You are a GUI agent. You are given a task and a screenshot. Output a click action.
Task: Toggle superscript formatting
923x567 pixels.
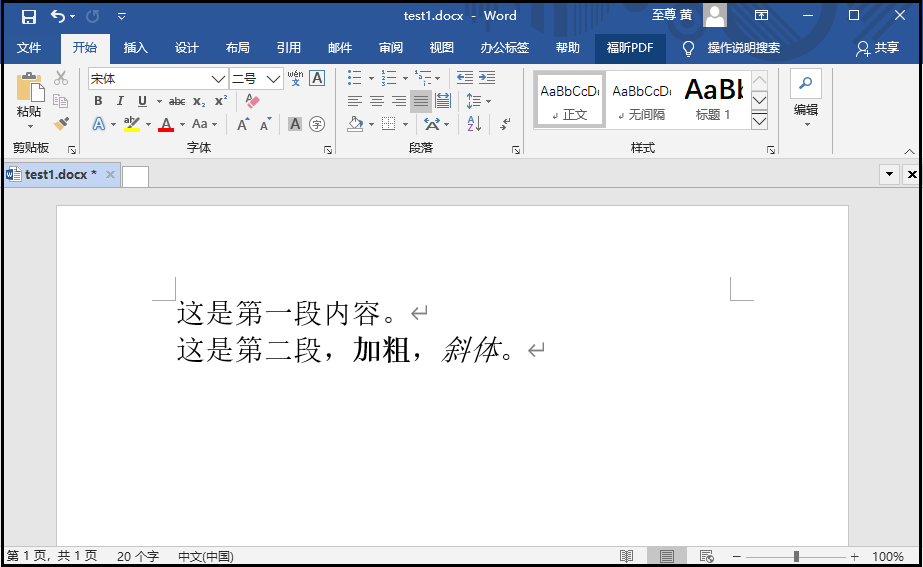pyautogui.click(x=221, y=101)
